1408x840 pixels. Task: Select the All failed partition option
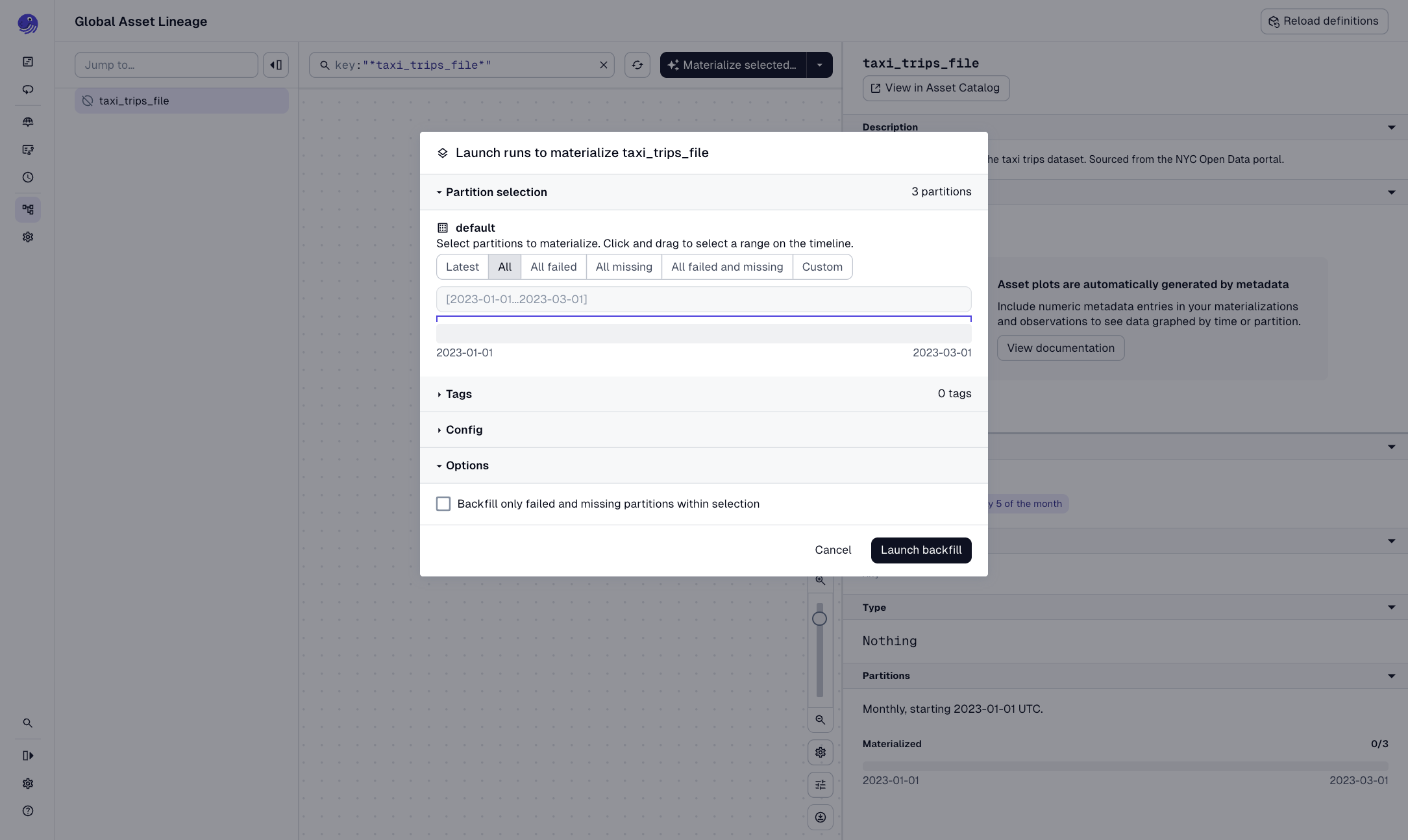pyautogui.click(x=553, y=267)
